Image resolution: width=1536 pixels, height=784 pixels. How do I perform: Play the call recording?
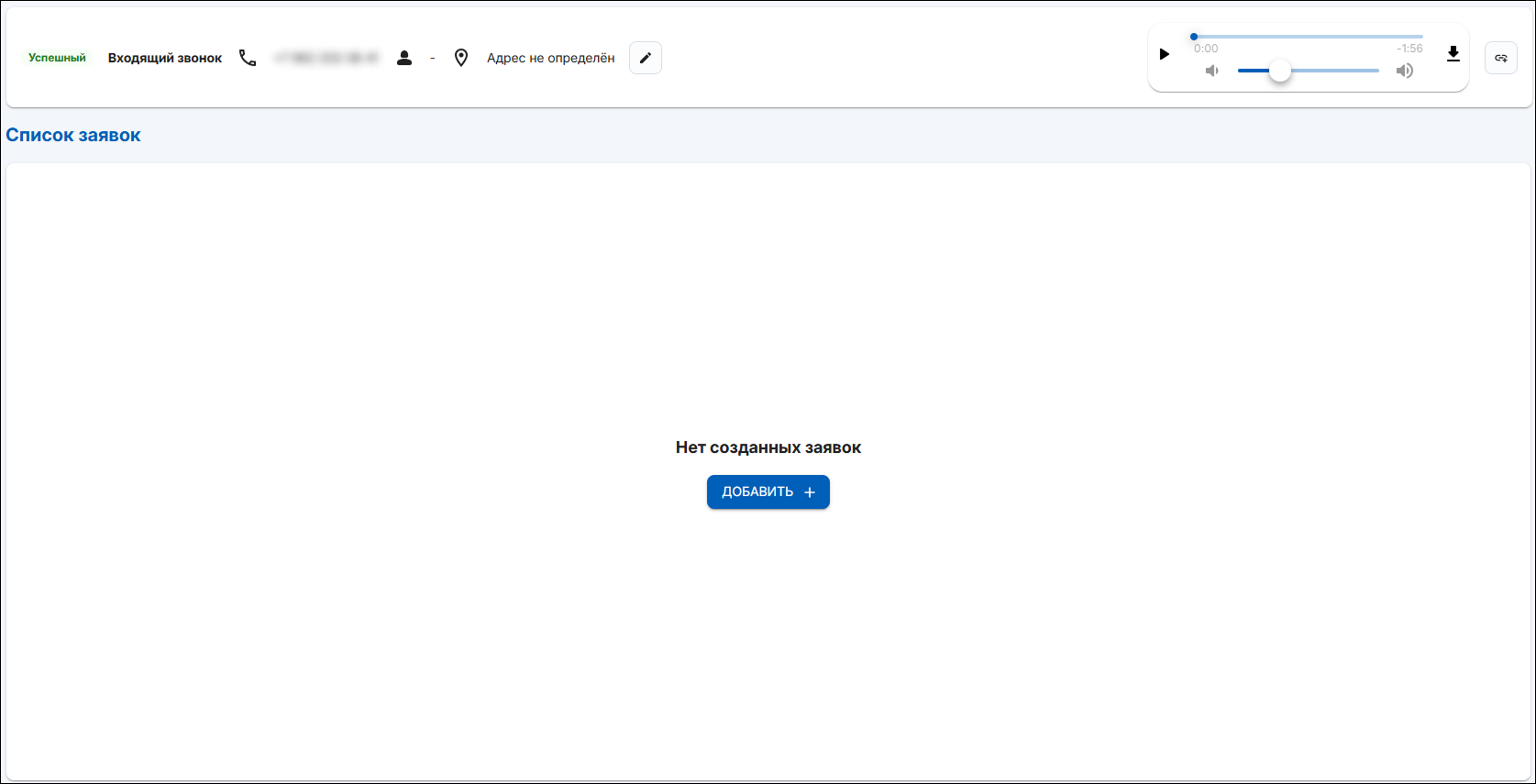pyautogui.click(x=1165, y=54)
